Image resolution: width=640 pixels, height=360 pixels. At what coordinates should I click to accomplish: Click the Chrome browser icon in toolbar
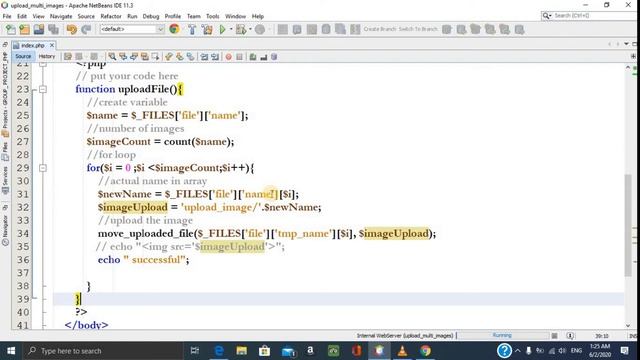tap(174, 29)
